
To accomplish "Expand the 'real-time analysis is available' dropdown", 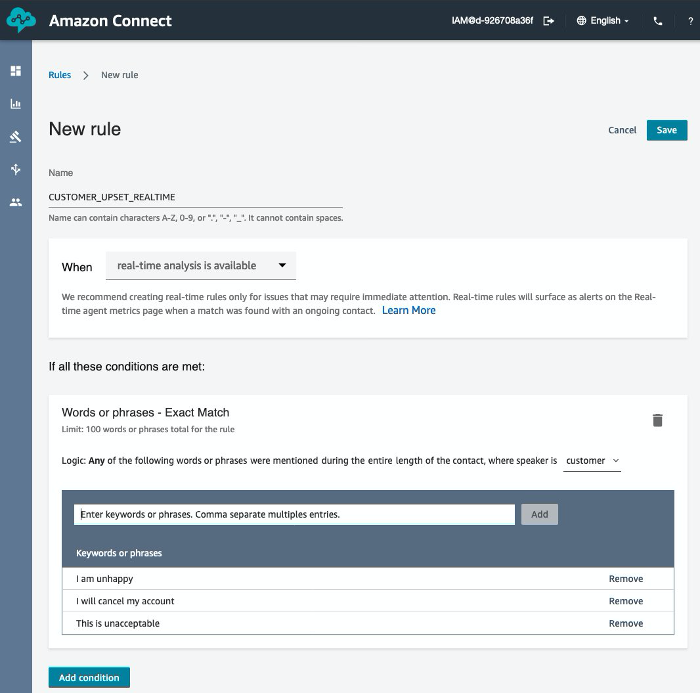I will [x=201, y=266].
